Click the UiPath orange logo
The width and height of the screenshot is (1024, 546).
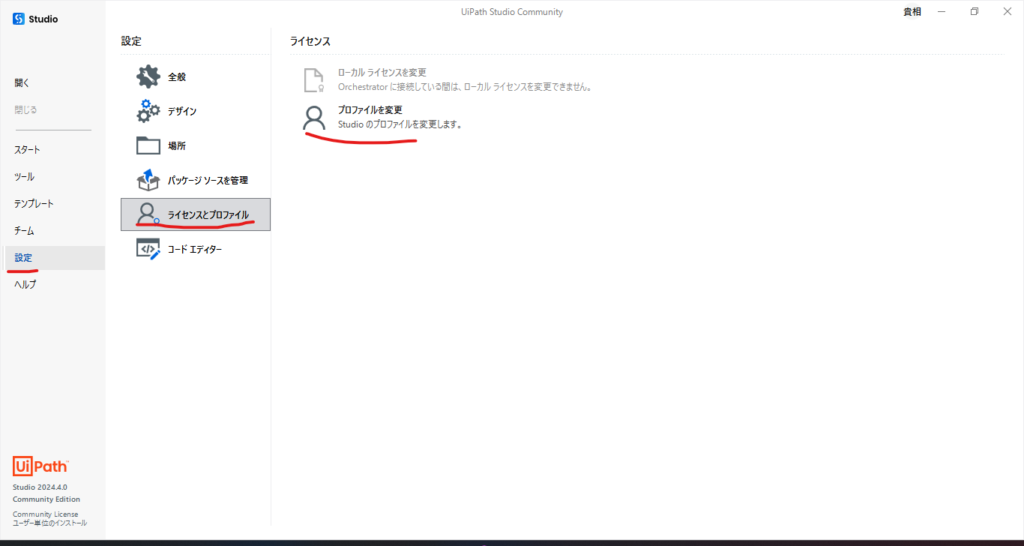pos(40,466)
